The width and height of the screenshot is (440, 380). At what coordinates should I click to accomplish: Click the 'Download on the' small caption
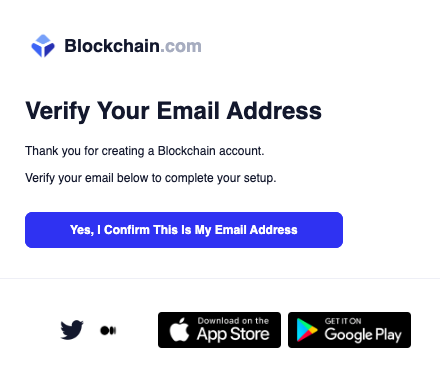click(233, 321)
